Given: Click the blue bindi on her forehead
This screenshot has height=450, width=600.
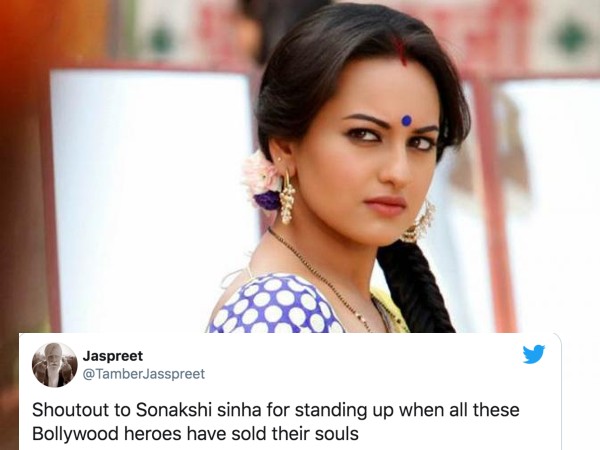Looking at the screenshot, I should [406, 121].
